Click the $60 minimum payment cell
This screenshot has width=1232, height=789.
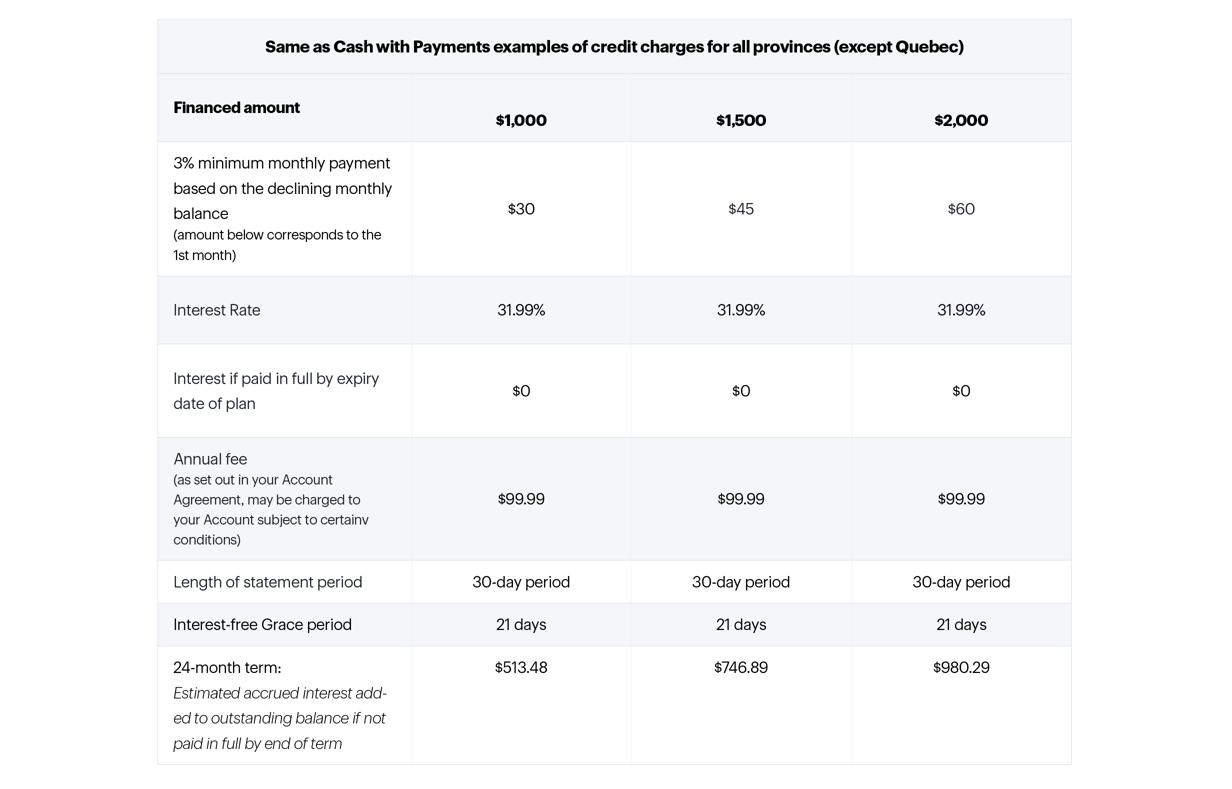[x=961, y=209]
